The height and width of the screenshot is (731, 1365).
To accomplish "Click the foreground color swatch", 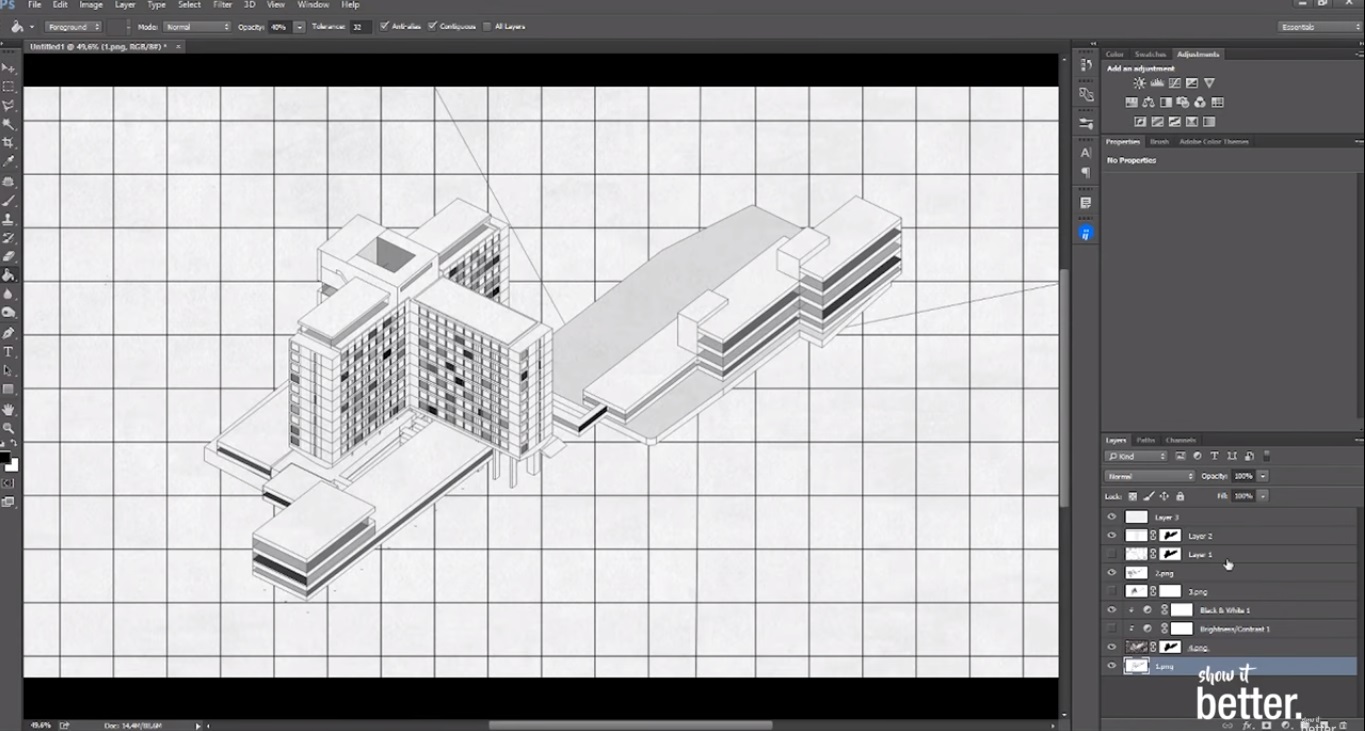I will (x=7, y=458).
